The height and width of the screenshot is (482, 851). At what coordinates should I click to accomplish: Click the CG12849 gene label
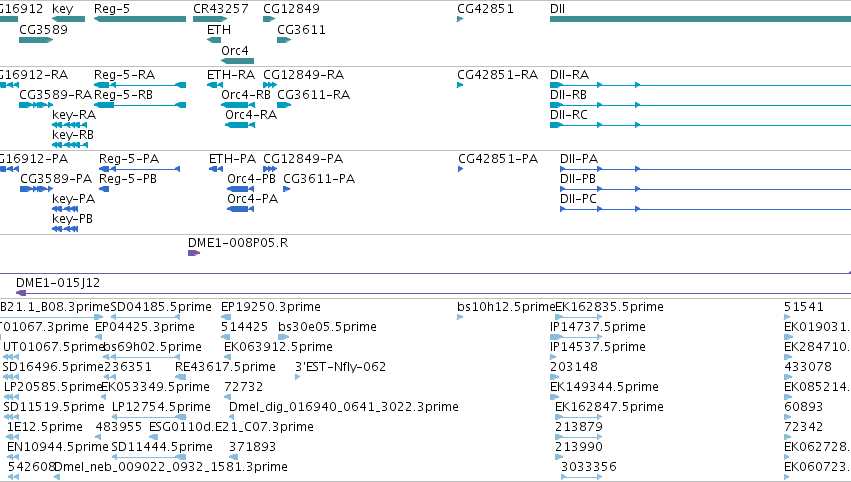[x=291, y=9]
